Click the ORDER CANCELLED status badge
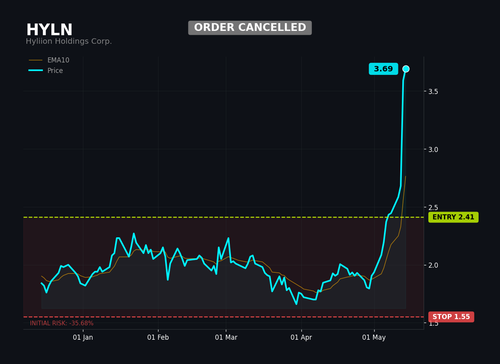 pos(250,28)
